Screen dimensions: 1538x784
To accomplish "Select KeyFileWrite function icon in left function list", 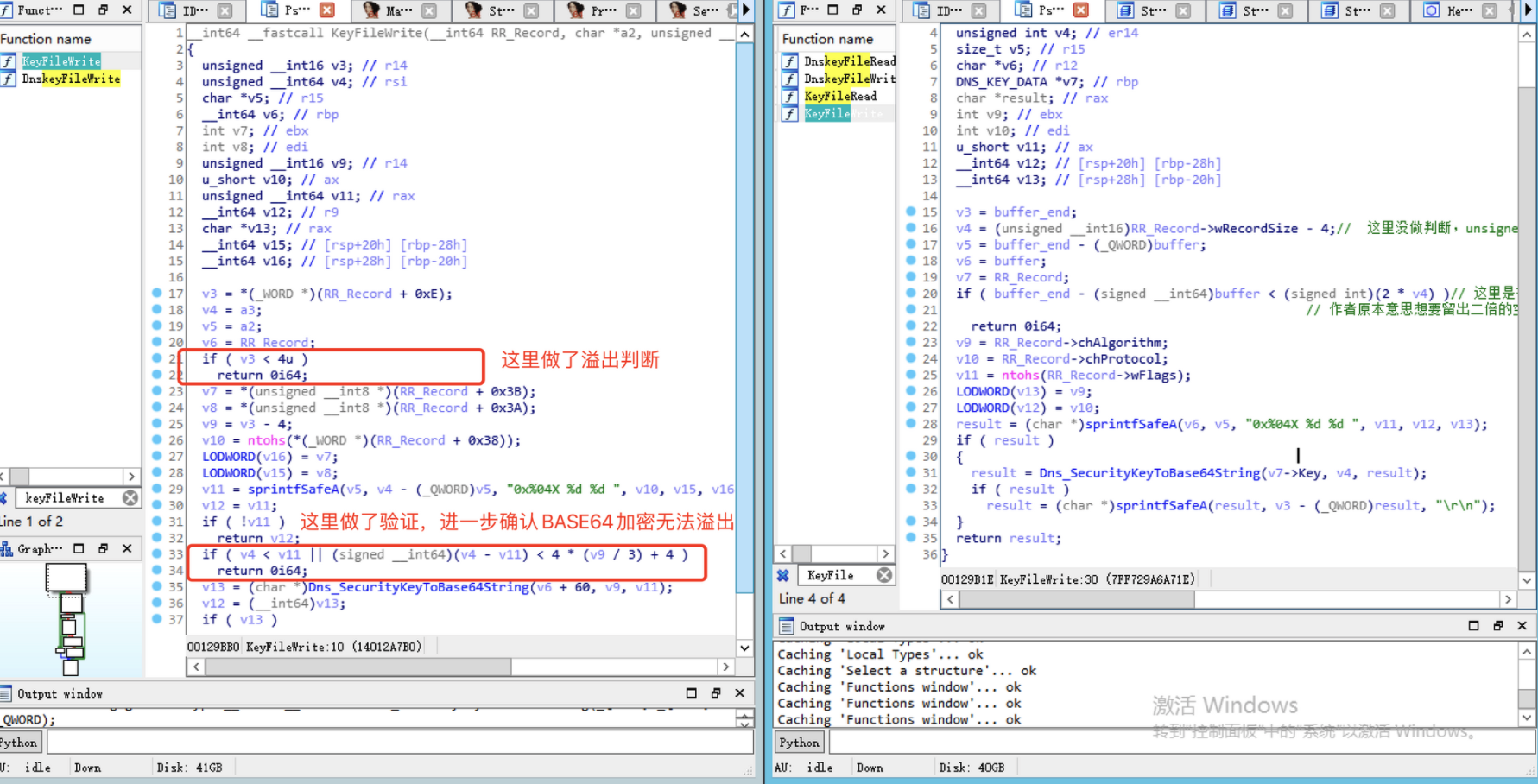I will (x=8, y=61).
